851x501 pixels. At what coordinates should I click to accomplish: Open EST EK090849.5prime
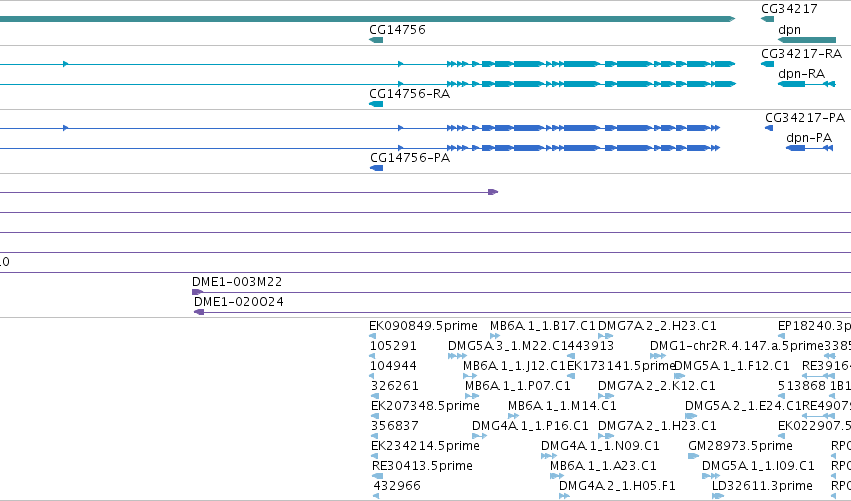[x=423, y=326]
